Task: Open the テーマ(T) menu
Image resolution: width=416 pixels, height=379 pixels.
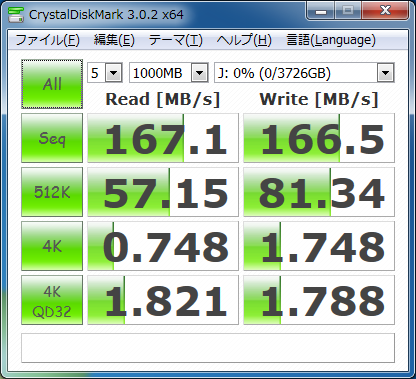Action: (x=175, y=40)
